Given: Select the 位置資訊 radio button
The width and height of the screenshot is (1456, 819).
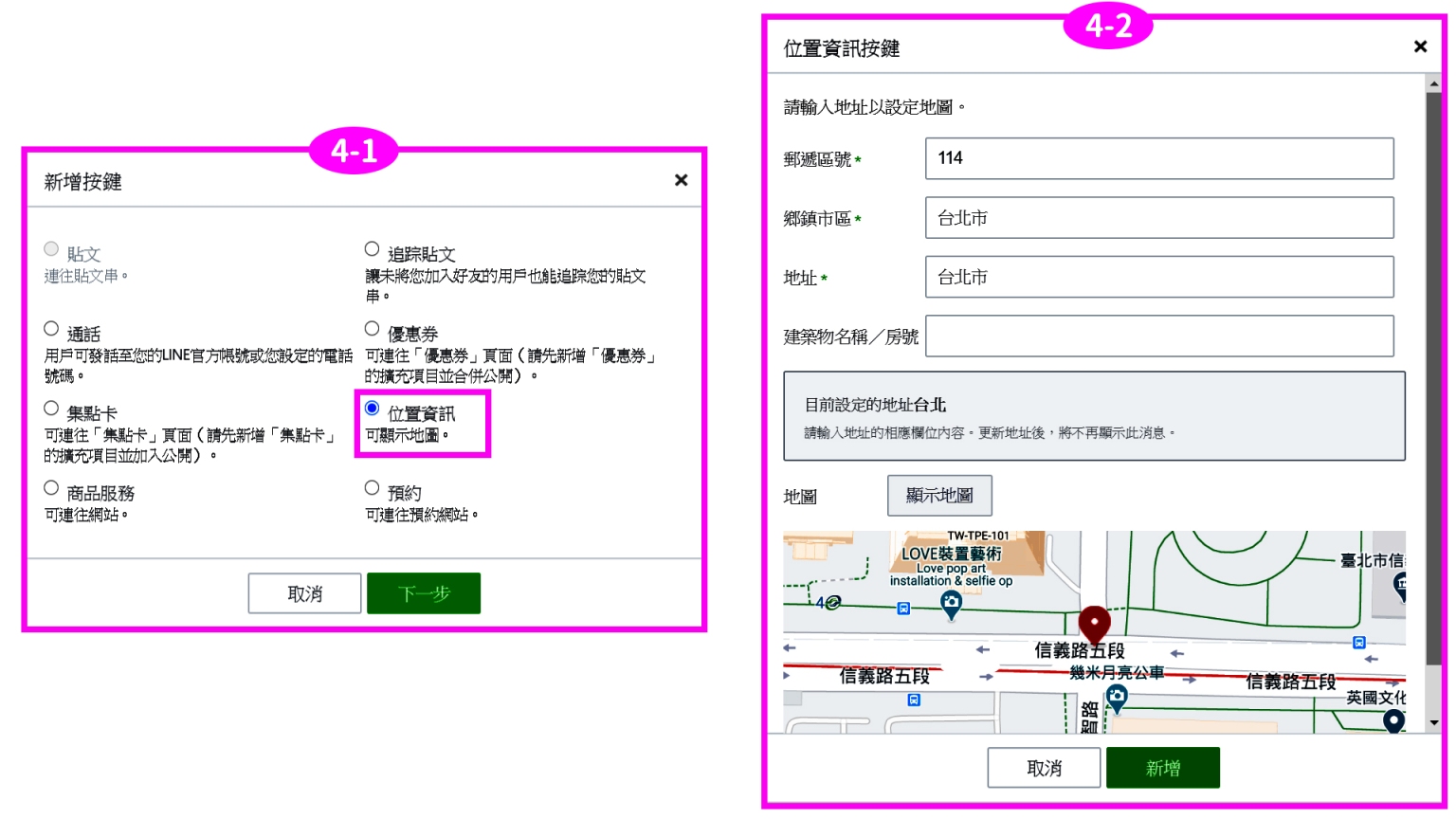Looking at the screenshot, I should [372, 409].
